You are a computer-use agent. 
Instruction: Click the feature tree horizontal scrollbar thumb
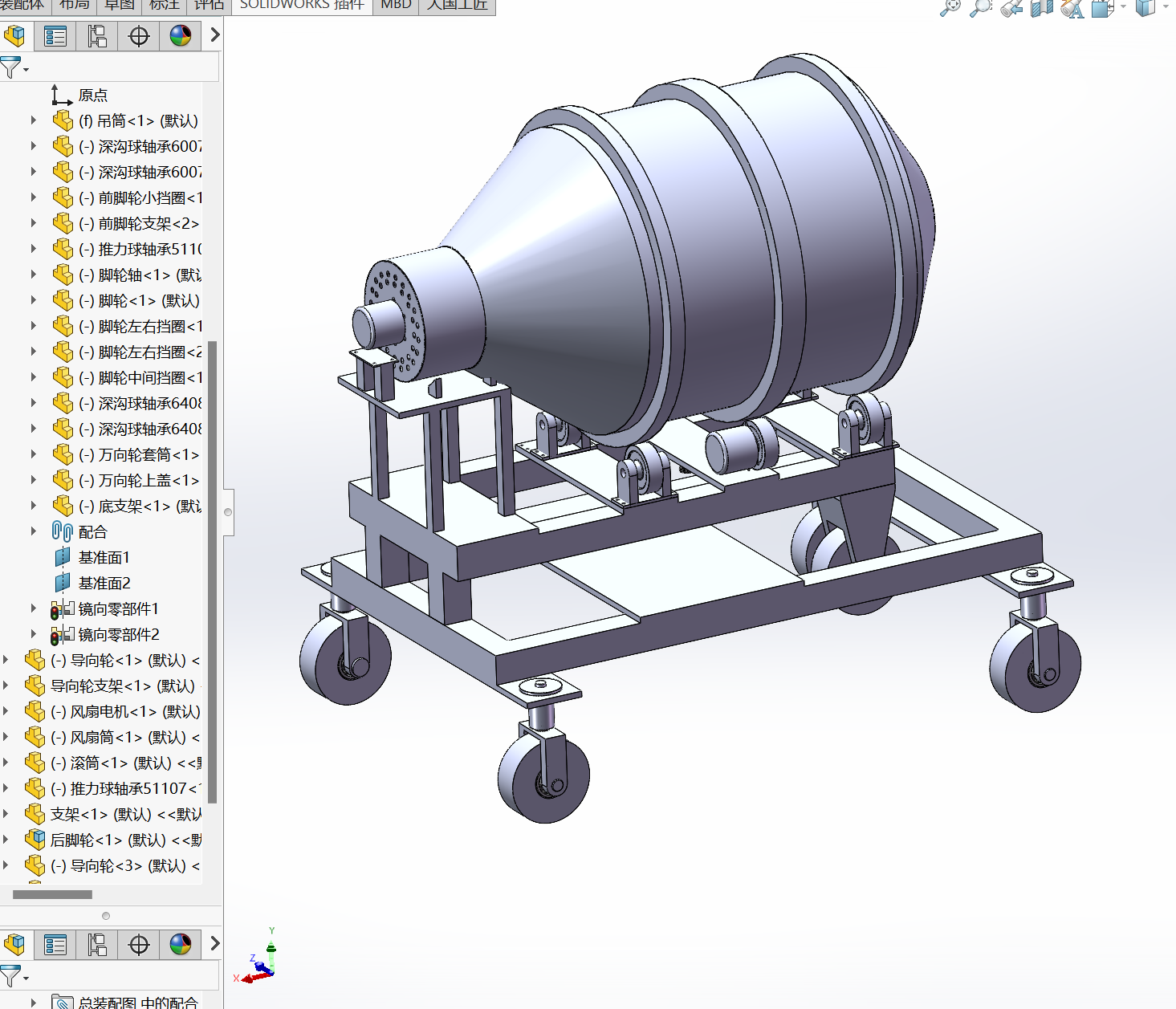(52, 894)
